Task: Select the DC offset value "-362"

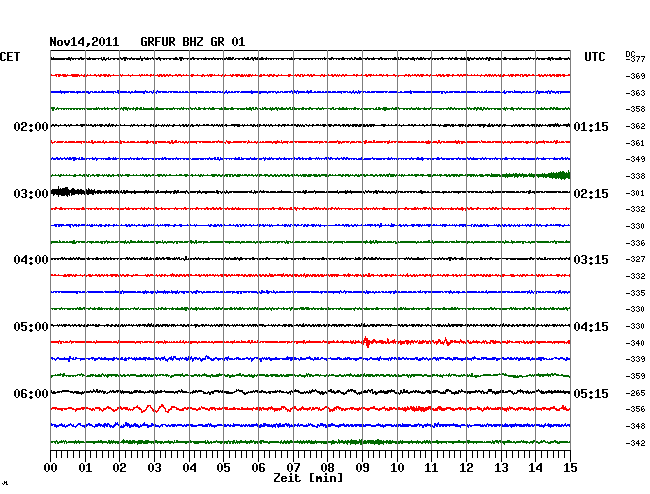Action: click(635, 126)
